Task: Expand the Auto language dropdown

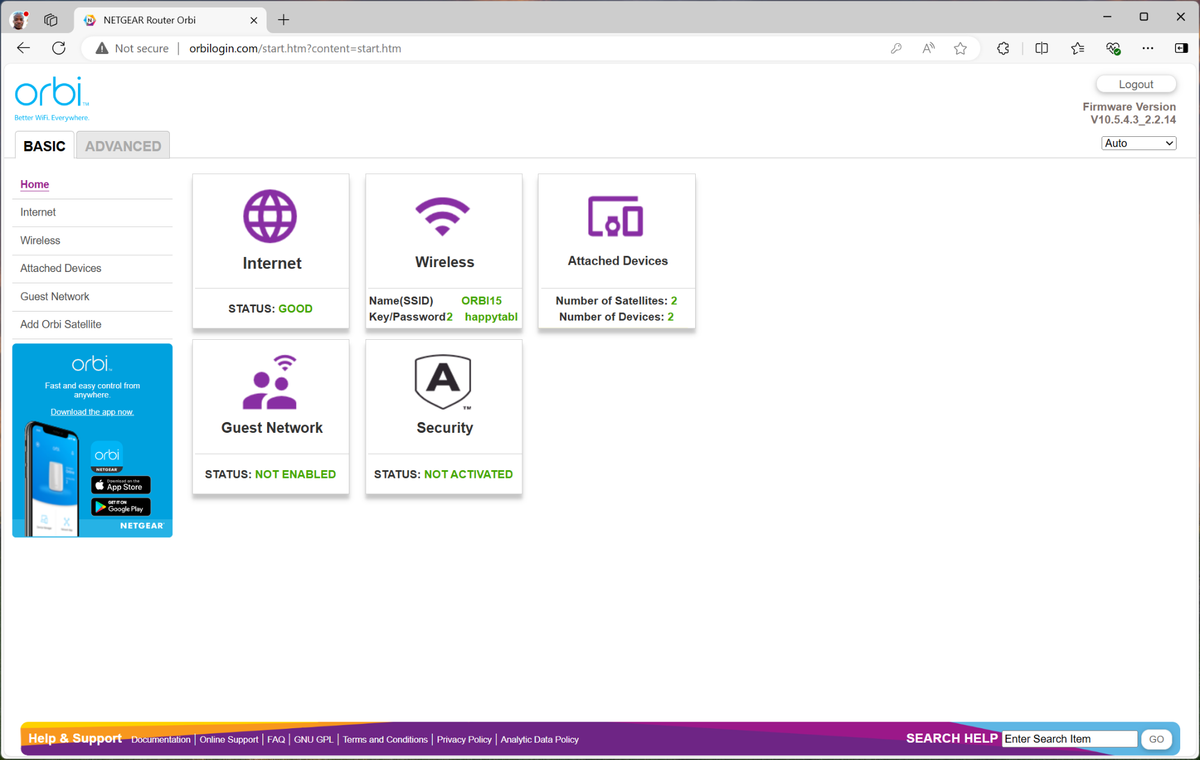Action: (1139, 143)
